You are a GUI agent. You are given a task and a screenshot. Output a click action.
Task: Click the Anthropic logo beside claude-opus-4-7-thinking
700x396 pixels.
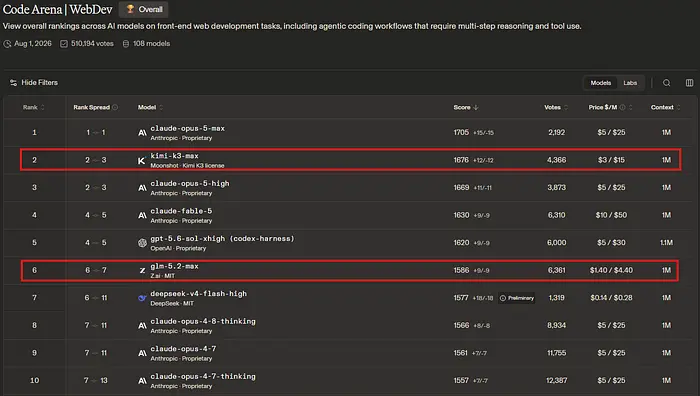point(142,381)
